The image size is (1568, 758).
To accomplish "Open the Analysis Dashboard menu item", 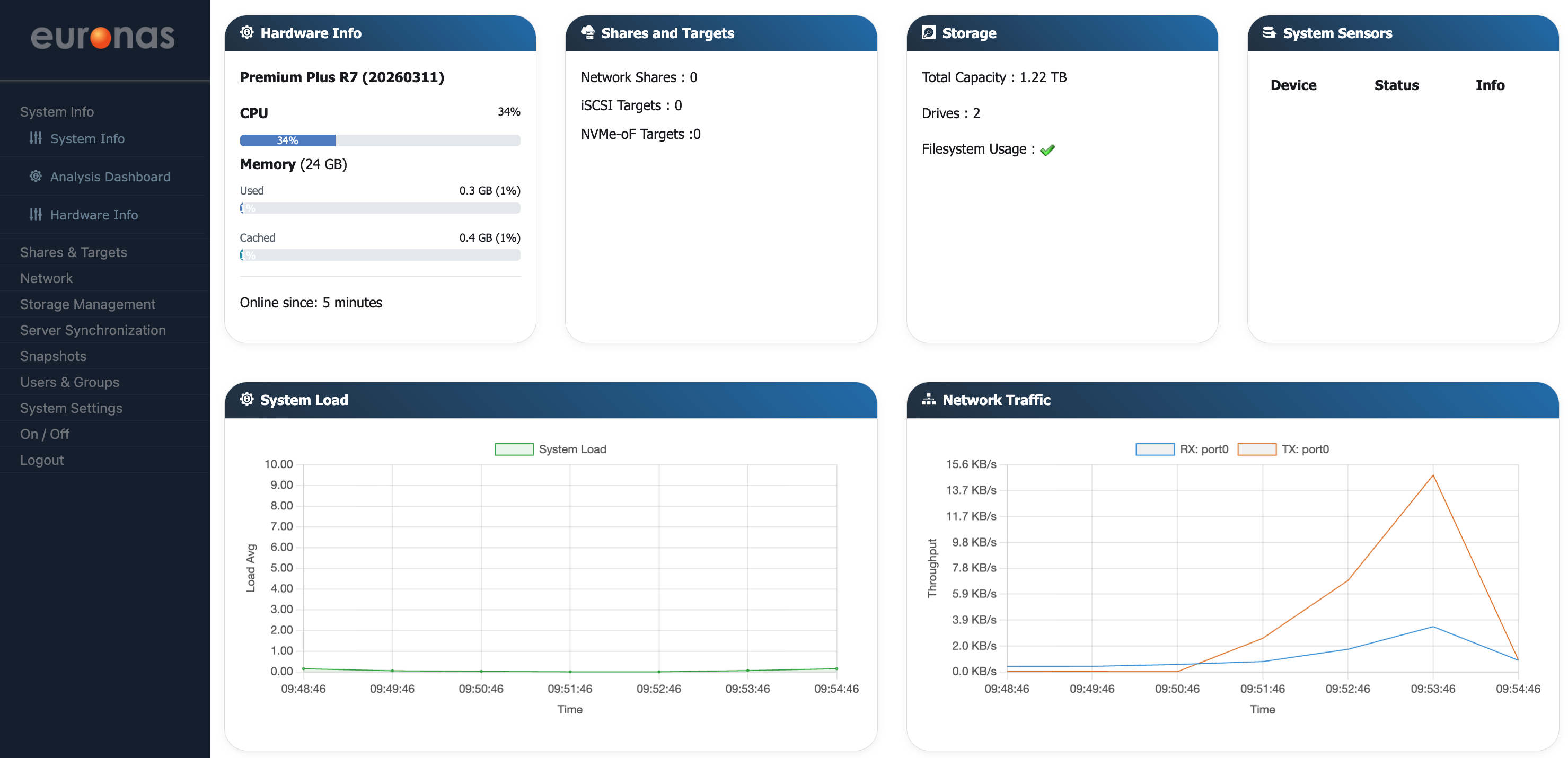I will coord(110,177).
